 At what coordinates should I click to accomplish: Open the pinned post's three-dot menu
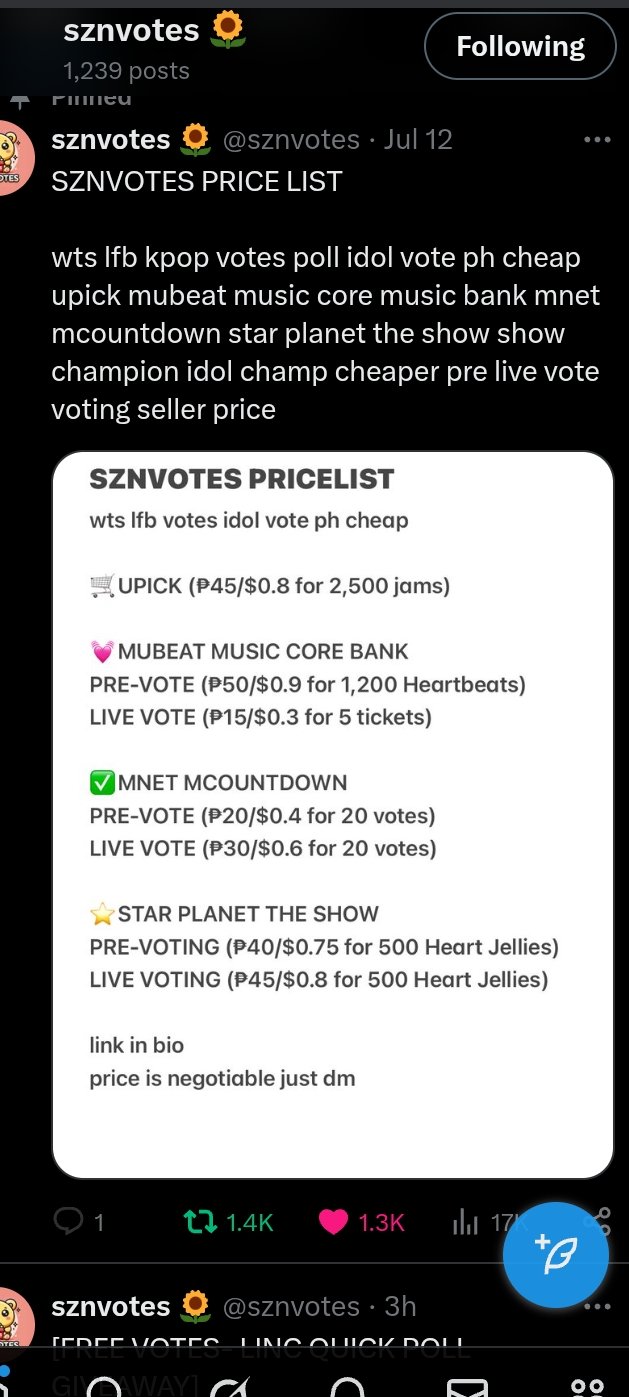pyautogui.click(x=596, y=140)
